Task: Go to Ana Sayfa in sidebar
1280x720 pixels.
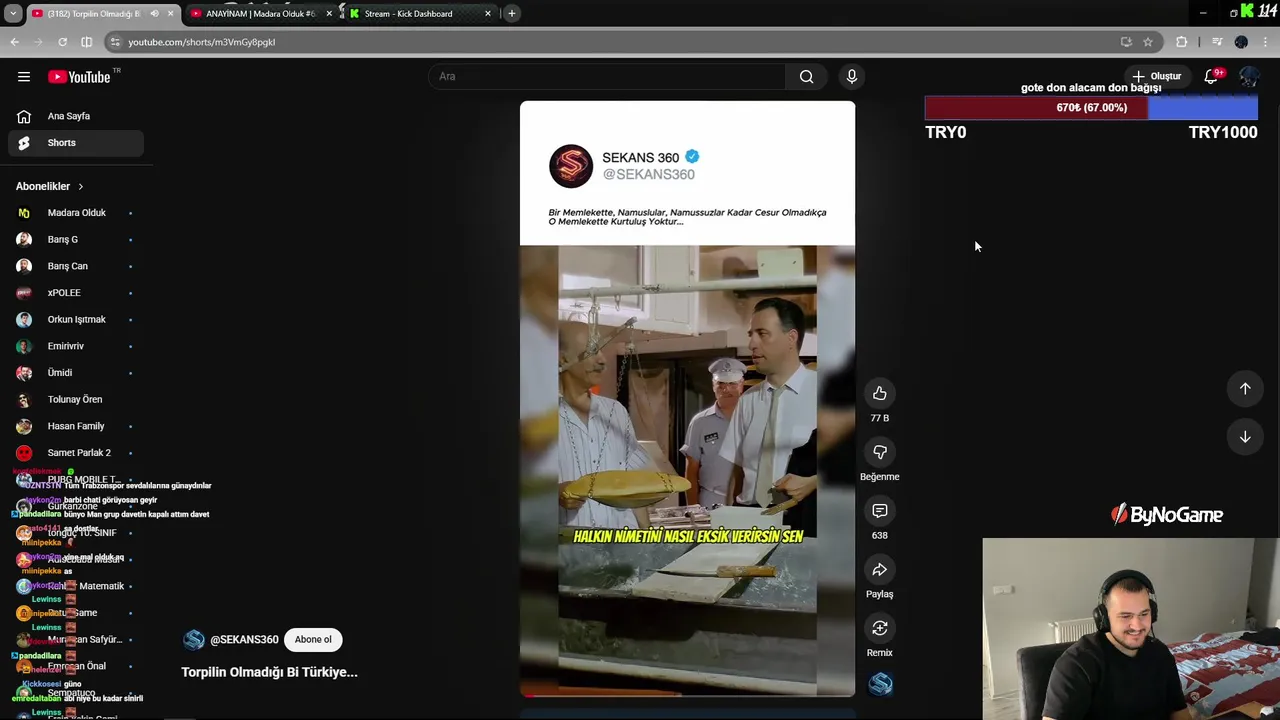Action: coord(76,116)
